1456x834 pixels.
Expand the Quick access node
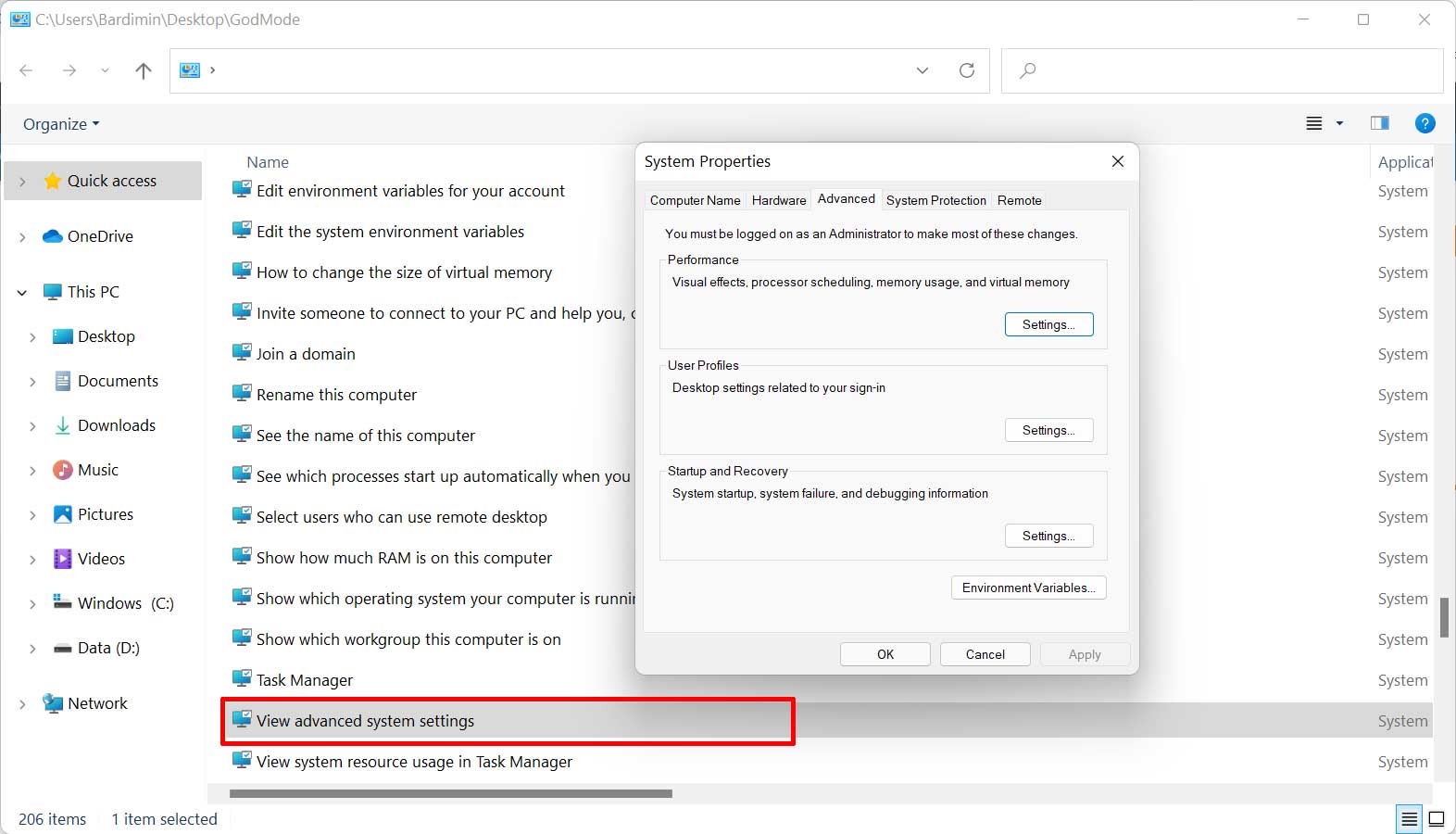22,182
